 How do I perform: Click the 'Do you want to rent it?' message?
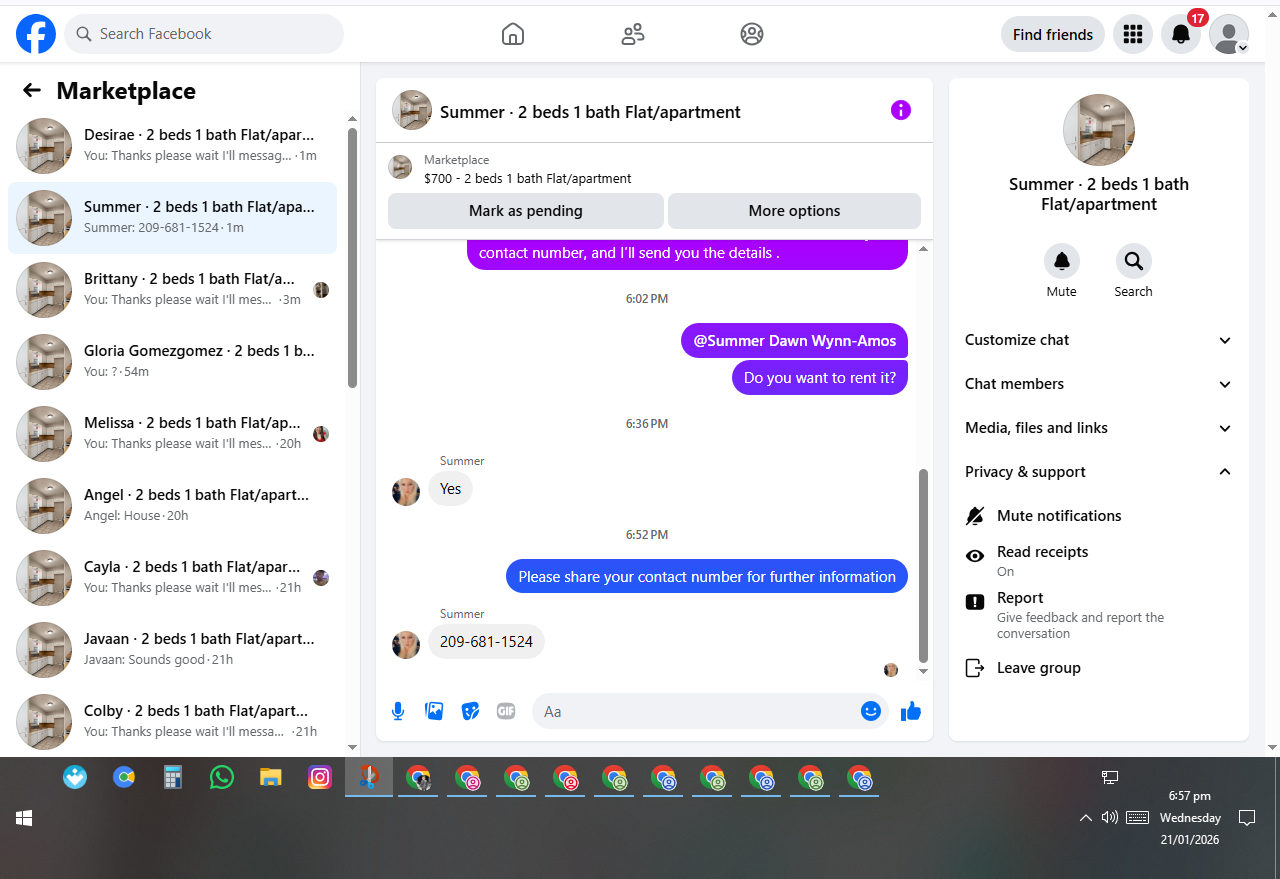820,378
